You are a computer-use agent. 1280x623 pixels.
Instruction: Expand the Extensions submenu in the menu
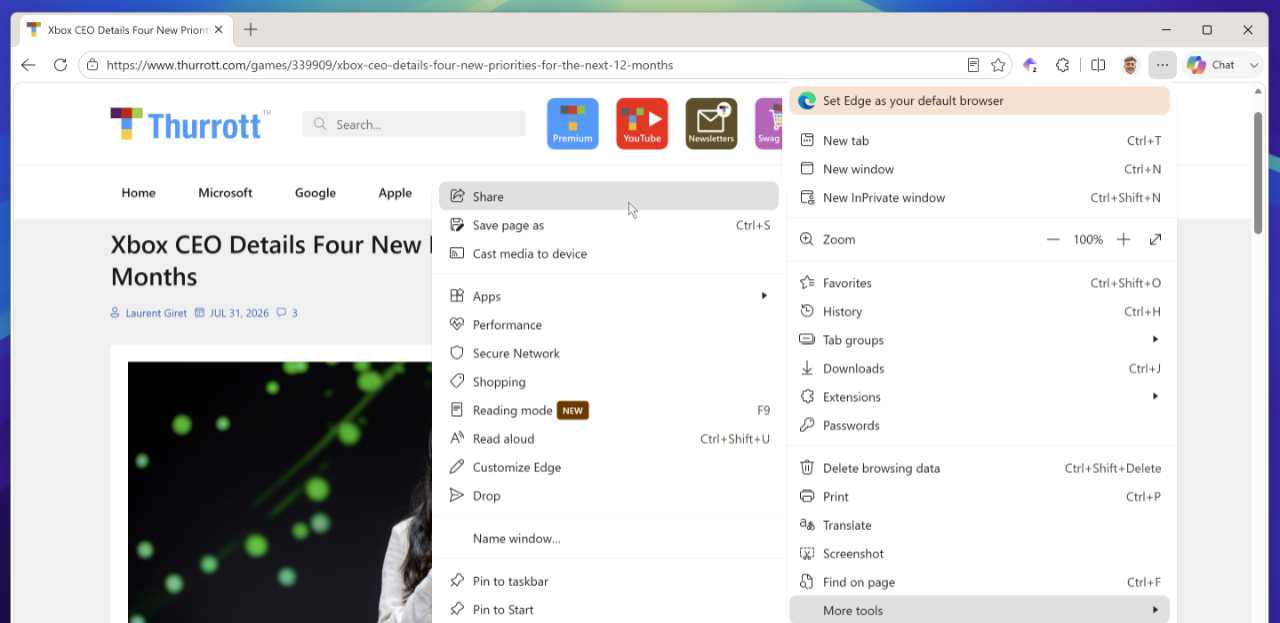click(x=979, y=397)
